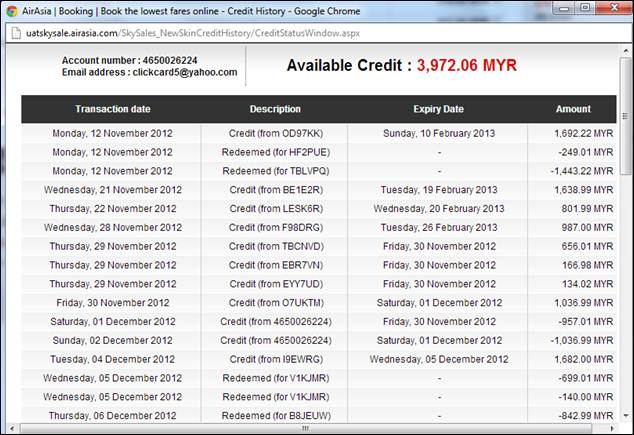The height and width of the screenshot is (435, 634).
Task: Click amount -699.01 MYR
Action: tap(586, 378)
